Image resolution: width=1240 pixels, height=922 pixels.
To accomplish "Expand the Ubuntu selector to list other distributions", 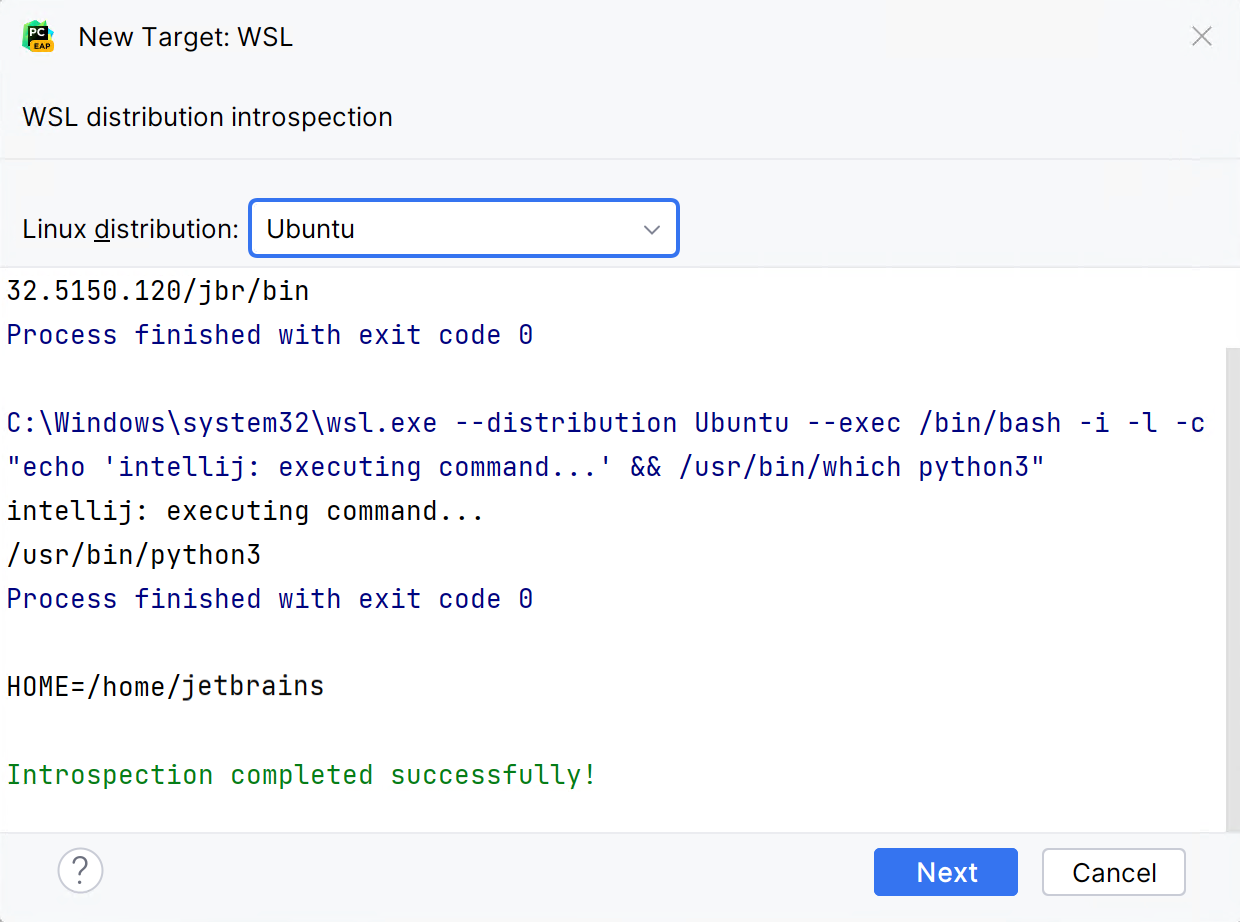I will coord(652,229).
